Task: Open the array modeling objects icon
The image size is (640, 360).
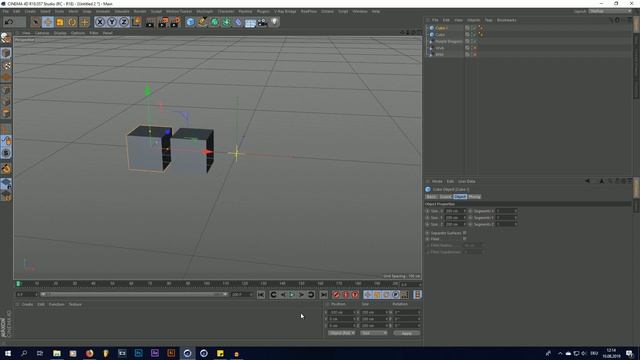Action: [227, 22]
